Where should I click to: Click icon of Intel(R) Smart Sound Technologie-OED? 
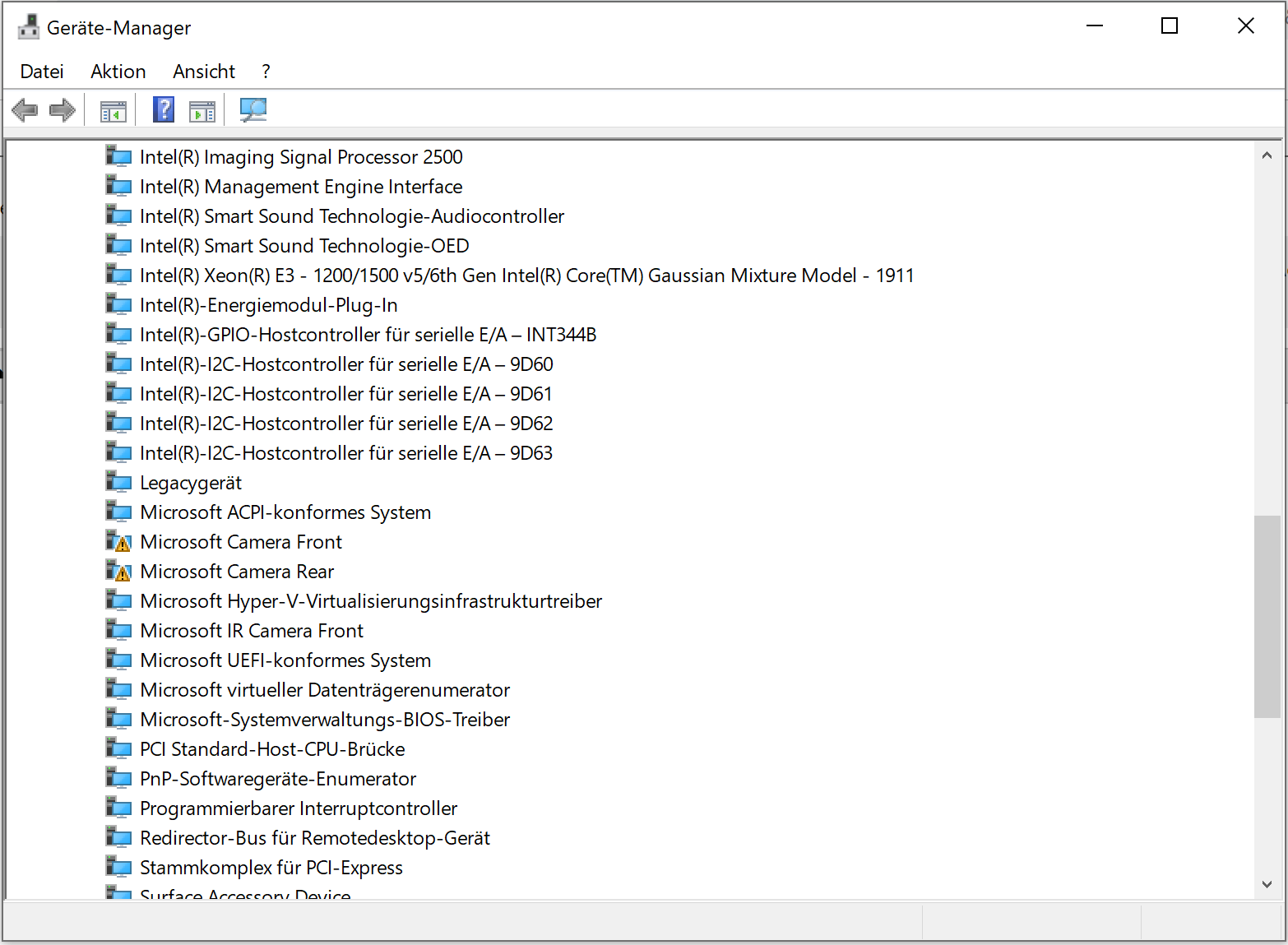(118, 245)
